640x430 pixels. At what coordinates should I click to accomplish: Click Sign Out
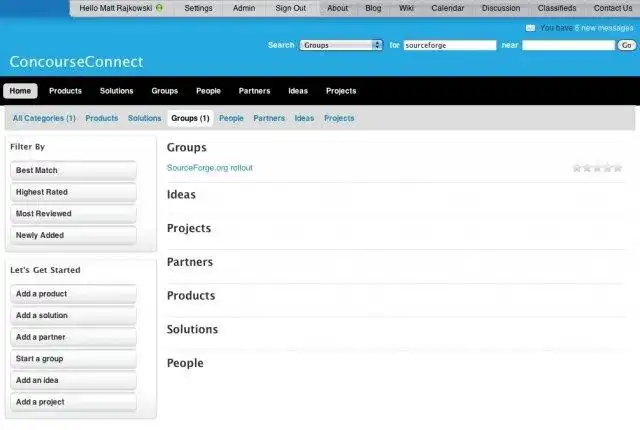point(291,8)
